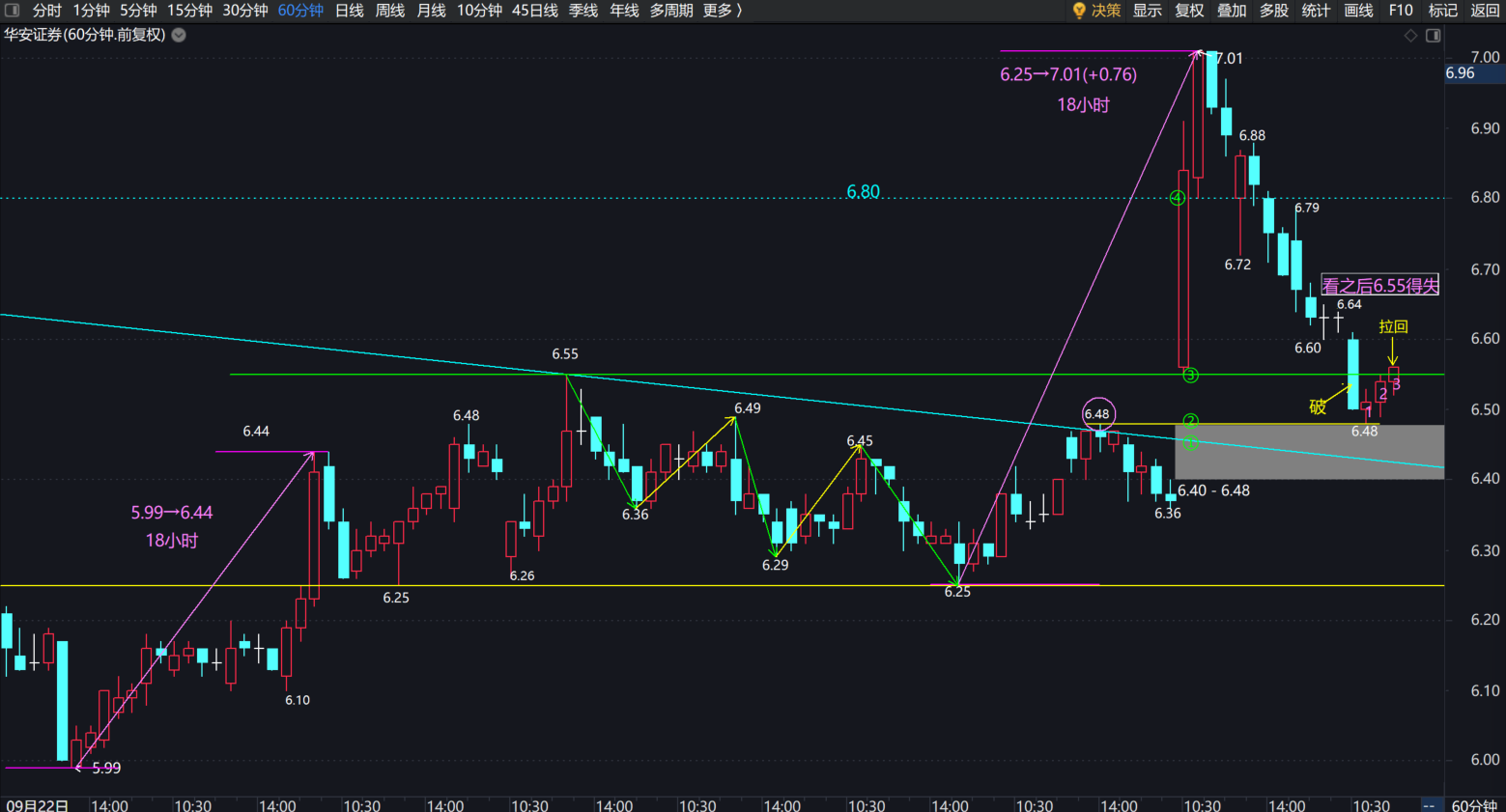Screen dimensions: 1506x812
Task: Click the circled 6.48 high marker
Action: pos(1097,414)
